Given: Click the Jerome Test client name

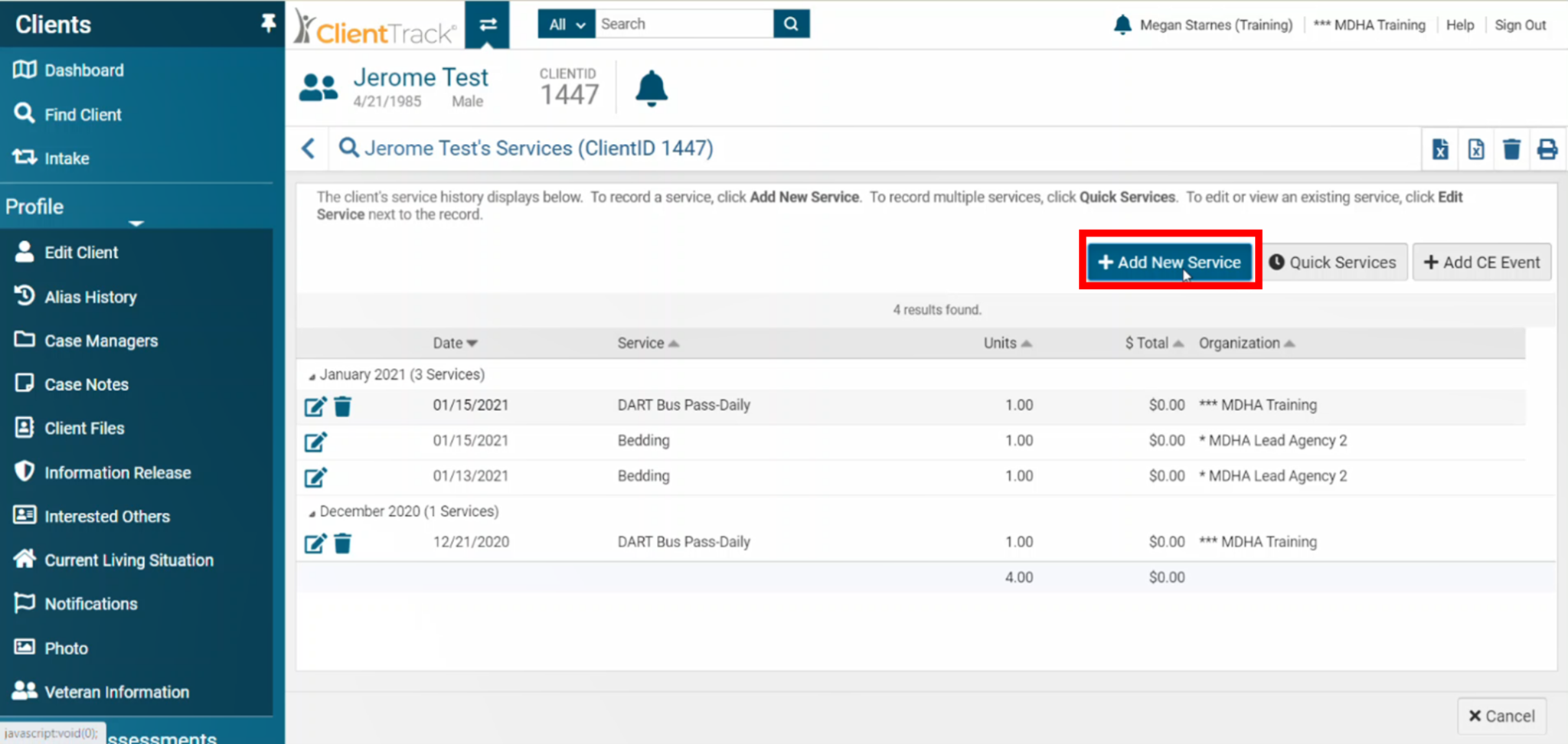Looking at the screenshot, I should pyautogui.click(x=420, y=77).
